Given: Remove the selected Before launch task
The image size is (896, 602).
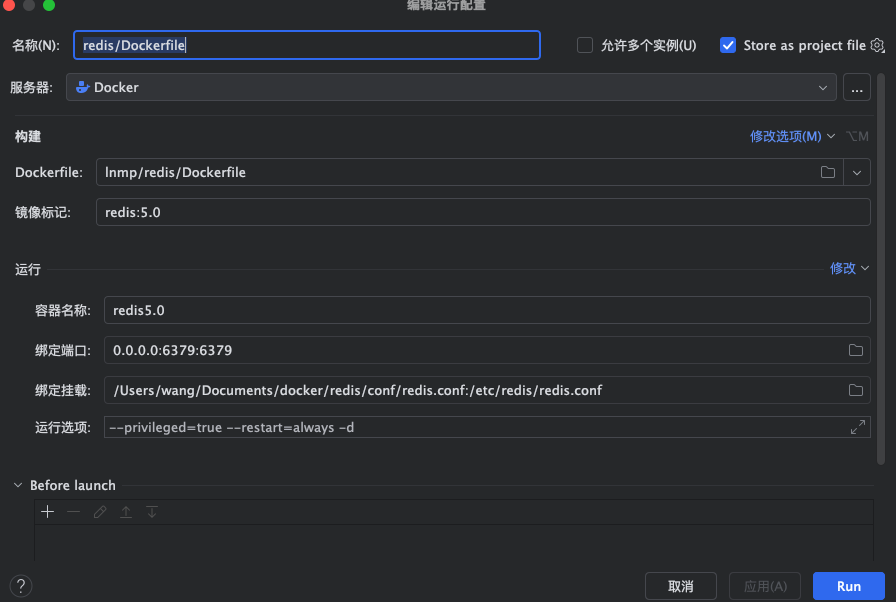Looking at the screenshot, I should [x=73, y=511].
